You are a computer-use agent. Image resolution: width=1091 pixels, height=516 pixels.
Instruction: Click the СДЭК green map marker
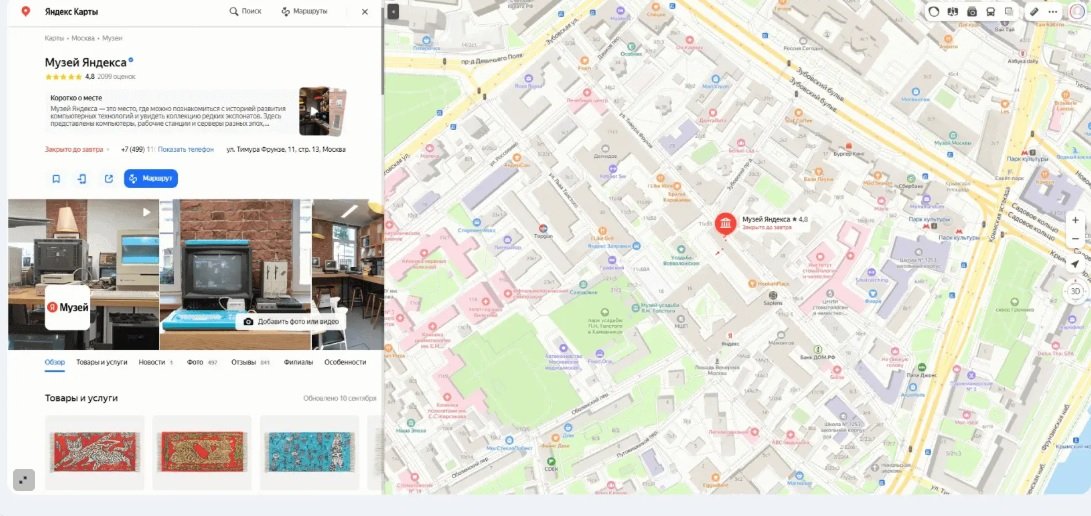tap(552, 461)
